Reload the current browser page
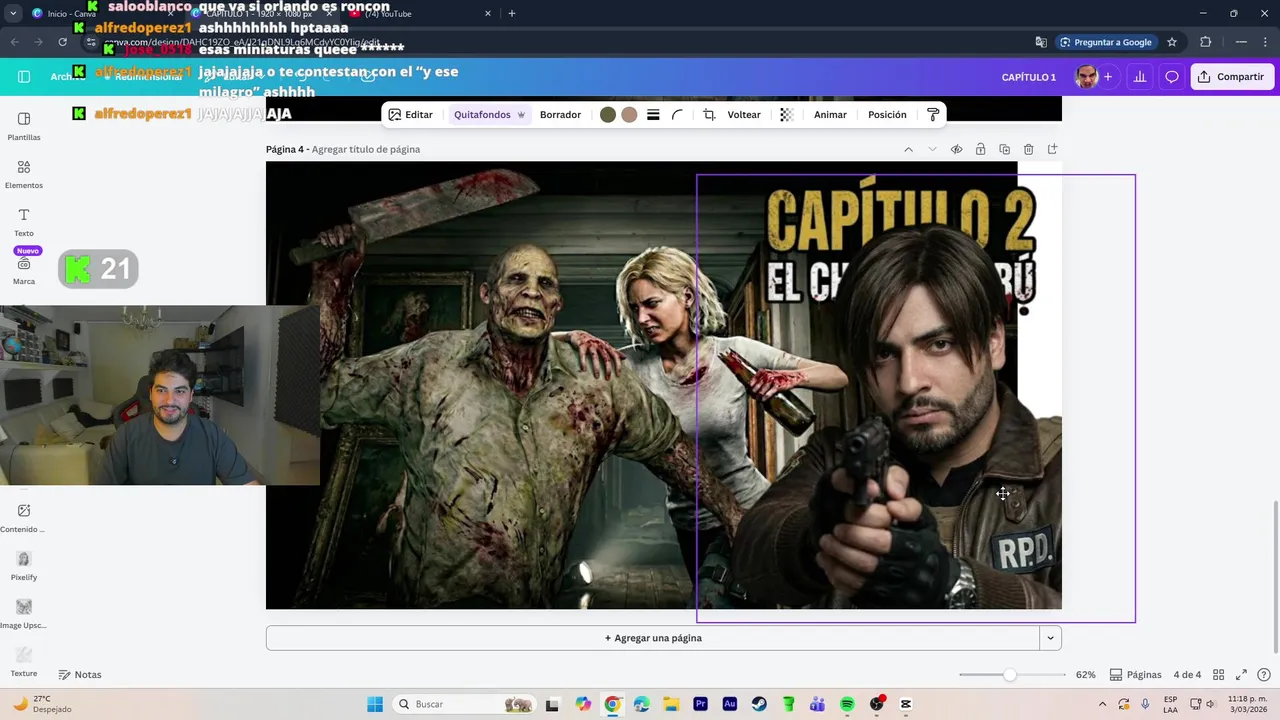 (x=62, y=42)
